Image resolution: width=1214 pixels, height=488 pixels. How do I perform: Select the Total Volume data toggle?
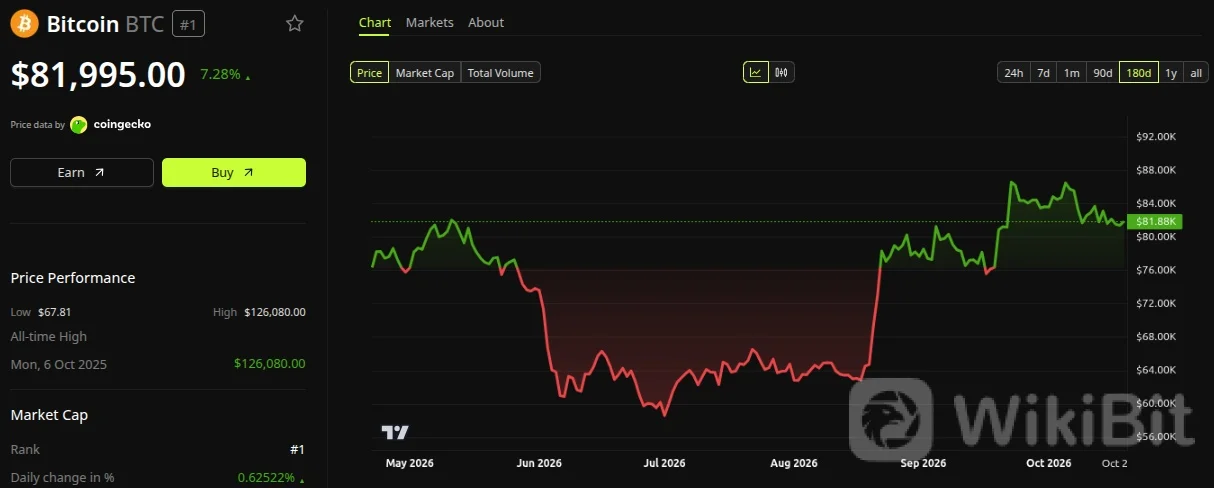(501, 72)
